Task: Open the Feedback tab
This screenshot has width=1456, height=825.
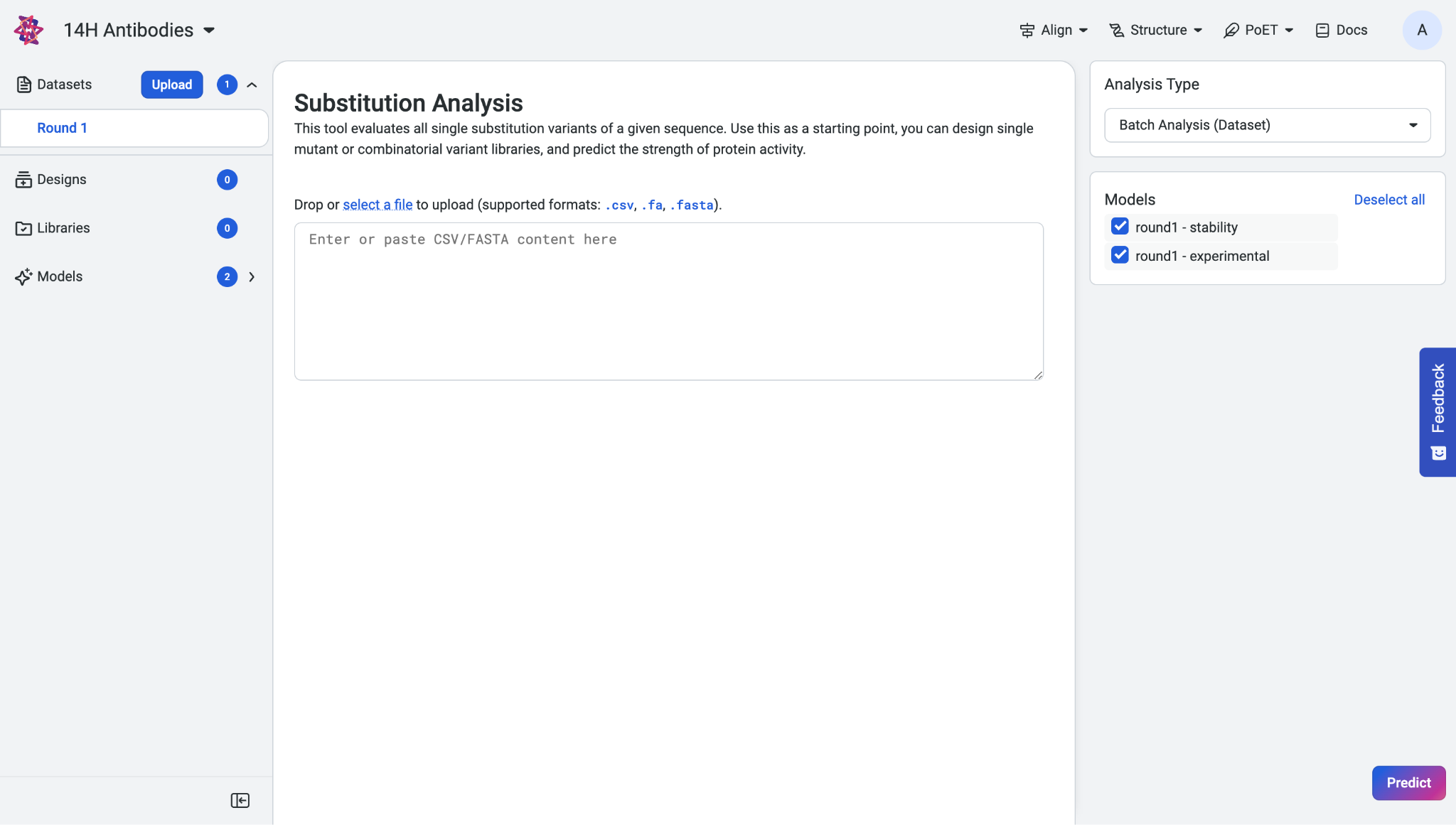Action: [x=1438, y=412]
